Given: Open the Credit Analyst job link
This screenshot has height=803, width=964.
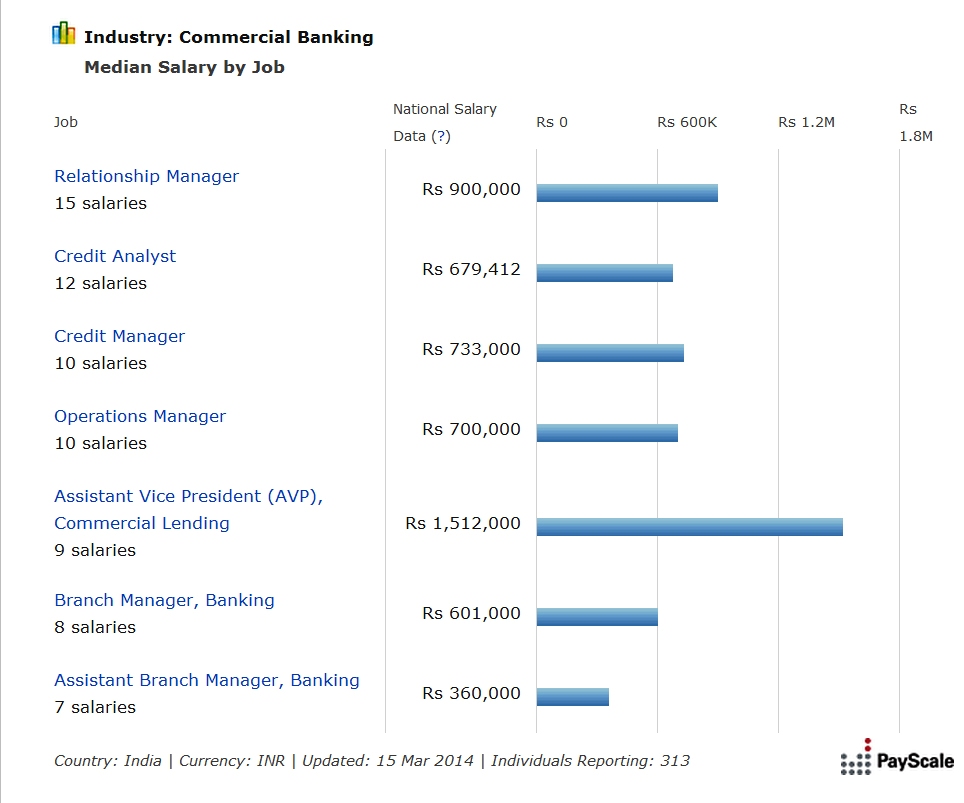Looking at the screenshot, I should tap(115, 256).
